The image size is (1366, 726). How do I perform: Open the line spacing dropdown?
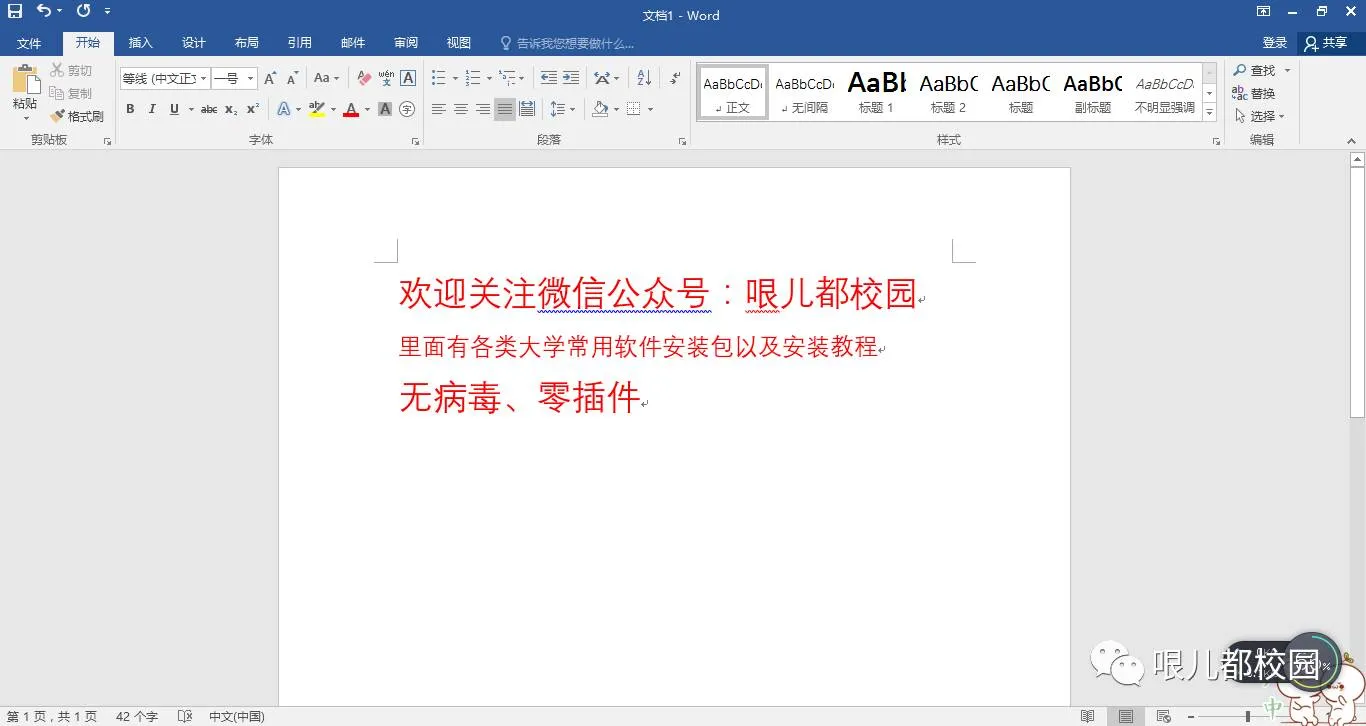pos(562,109)
